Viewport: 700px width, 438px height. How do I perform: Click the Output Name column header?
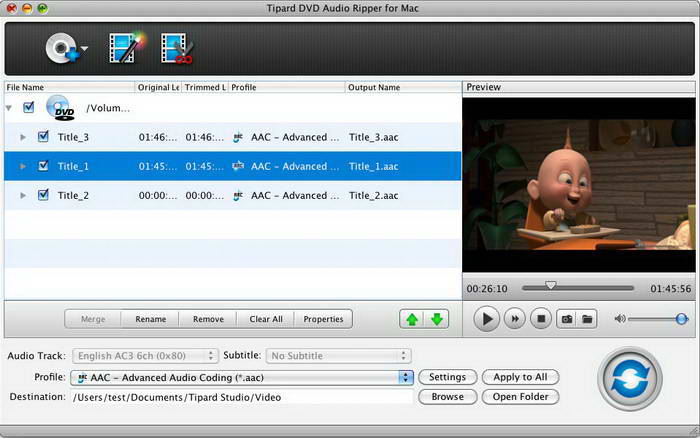tap(400, 88)
